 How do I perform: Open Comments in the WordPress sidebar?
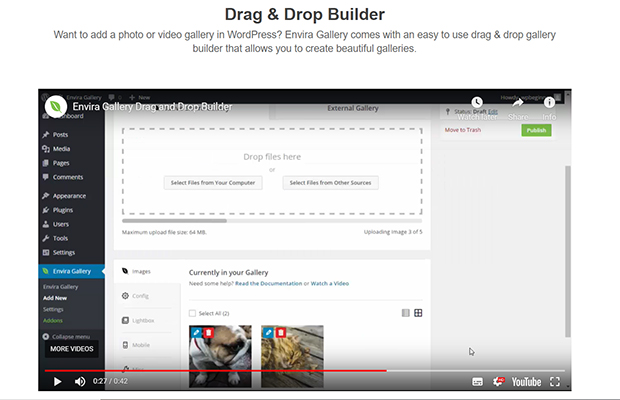pyautogui.click(x=68, y=177)
